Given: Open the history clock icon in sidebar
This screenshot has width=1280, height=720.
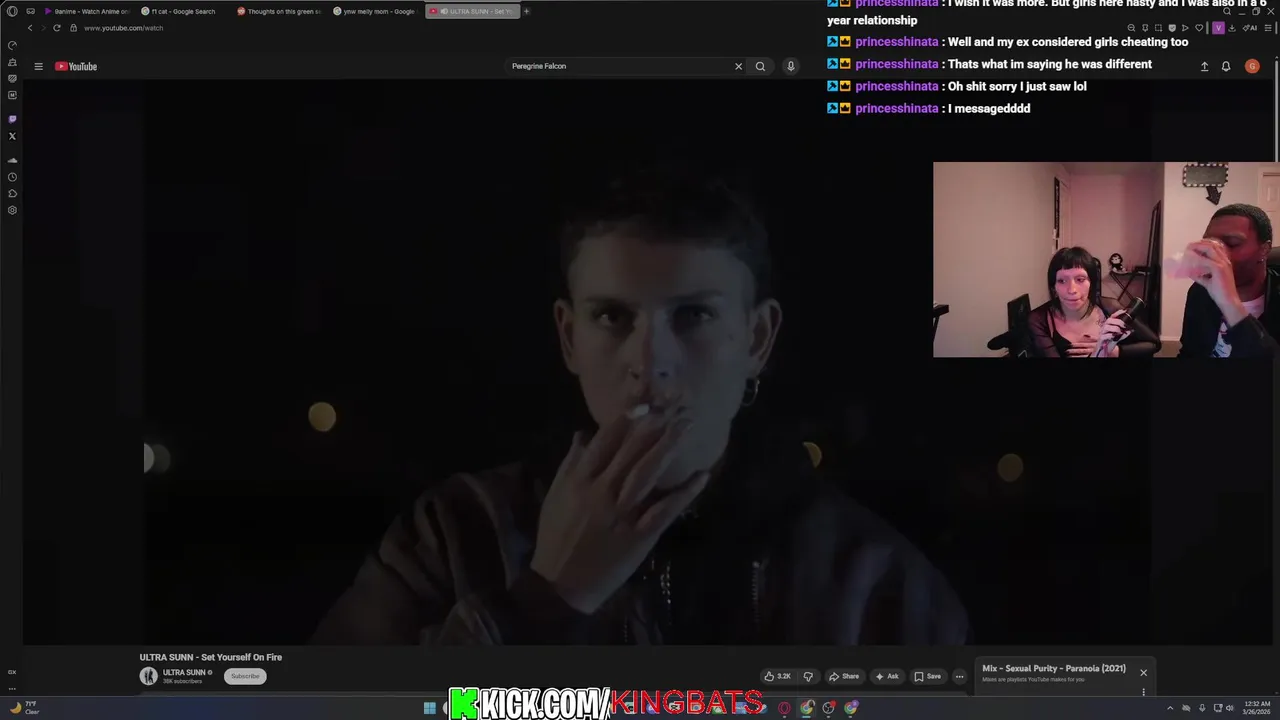Looking at the screenshot, I should click(x=12, y=177).
